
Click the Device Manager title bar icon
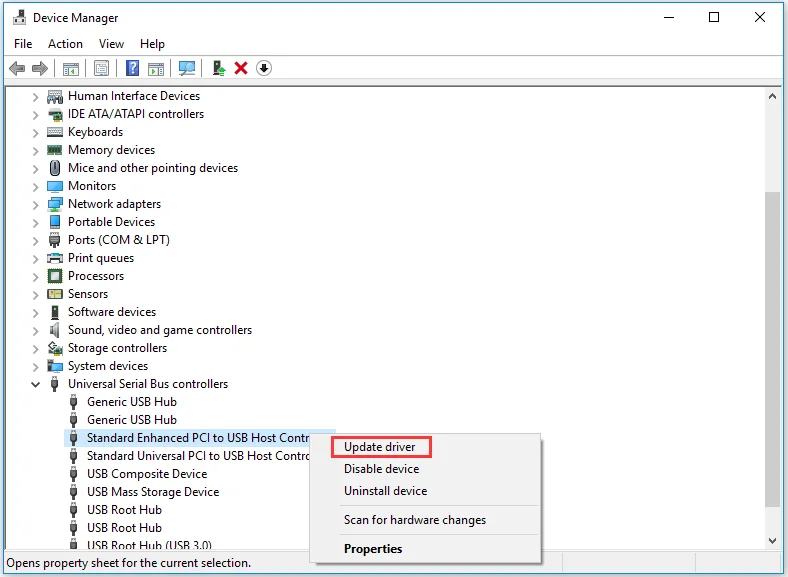tap(19, 18)
